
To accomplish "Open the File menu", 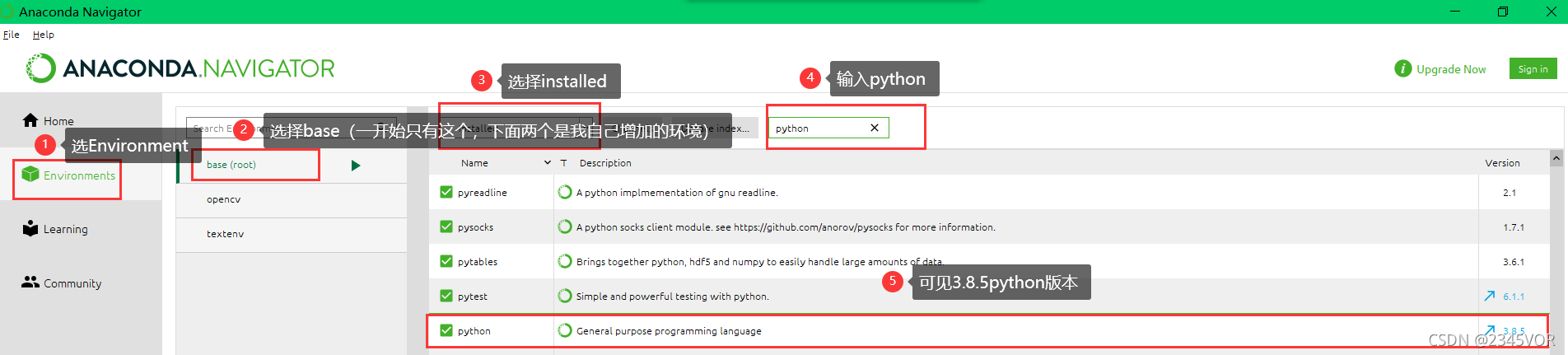I will pyautogui.click(x=12, y=35).
